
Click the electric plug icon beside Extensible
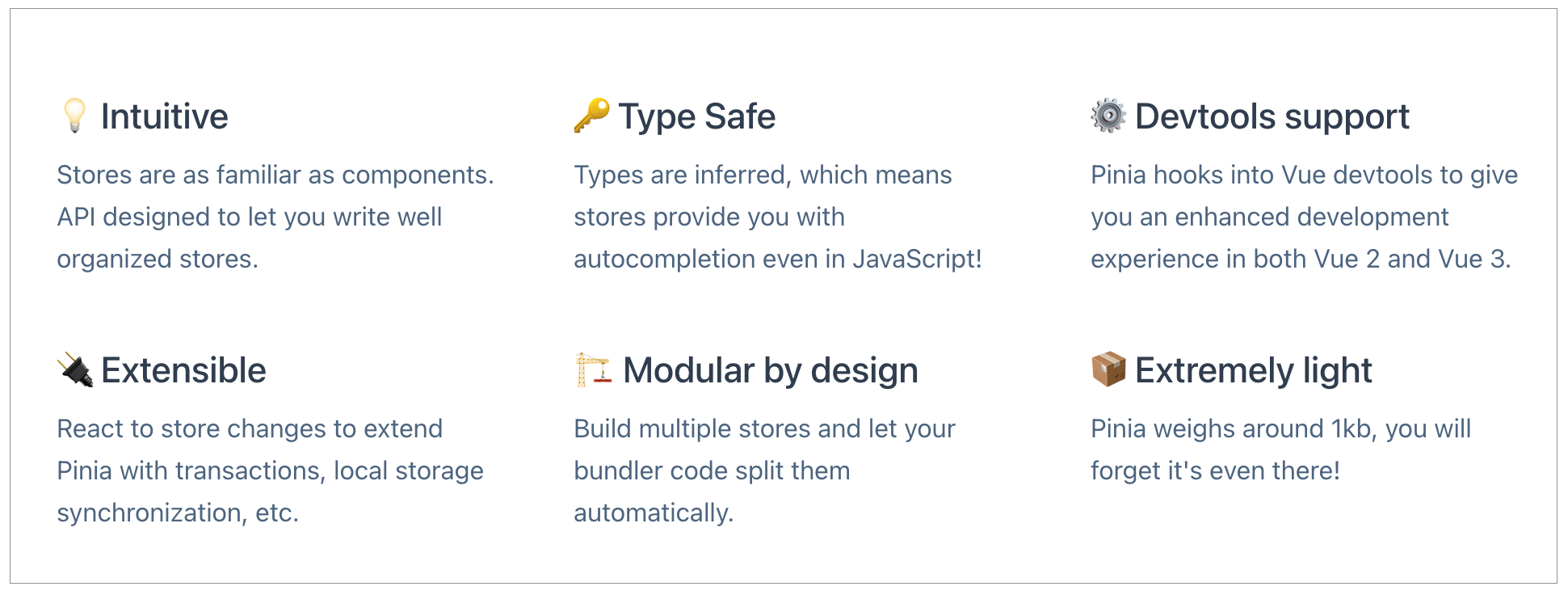coord(75,369)
